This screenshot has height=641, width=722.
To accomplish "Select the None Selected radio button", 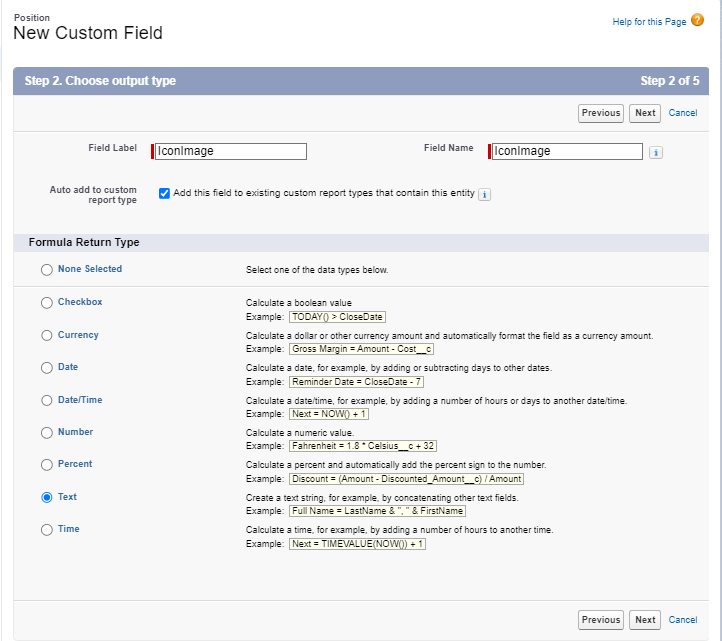I will click(x=47, y=270).
